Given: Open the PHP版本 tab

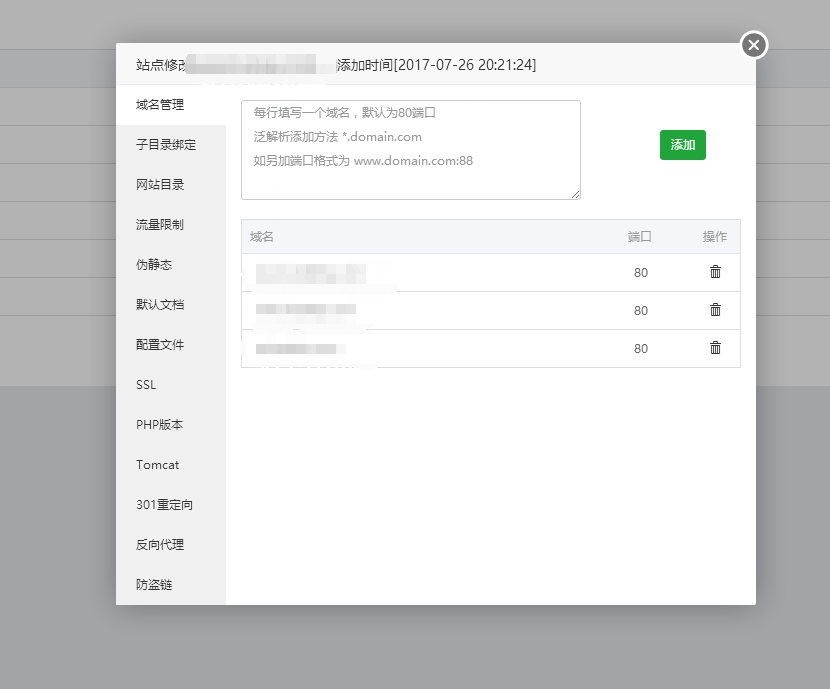Looking at the screenshot, I should coord(171,424).
